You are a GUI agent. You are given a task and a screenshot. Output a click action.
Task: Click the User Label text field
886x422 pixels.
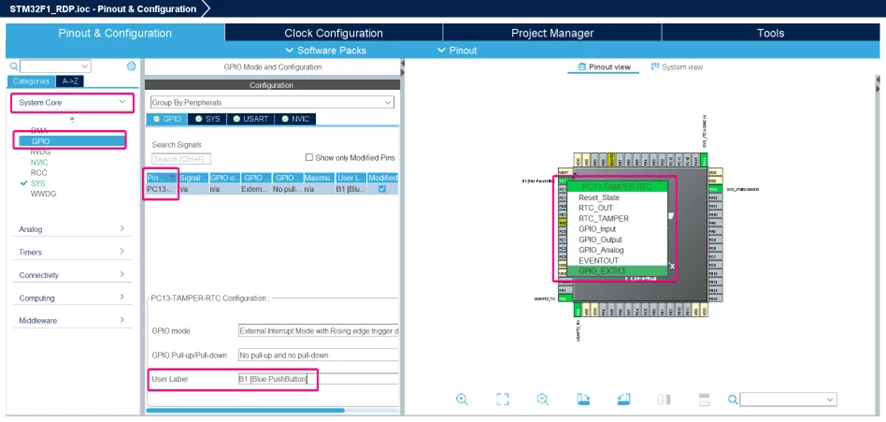pos(318,379)
